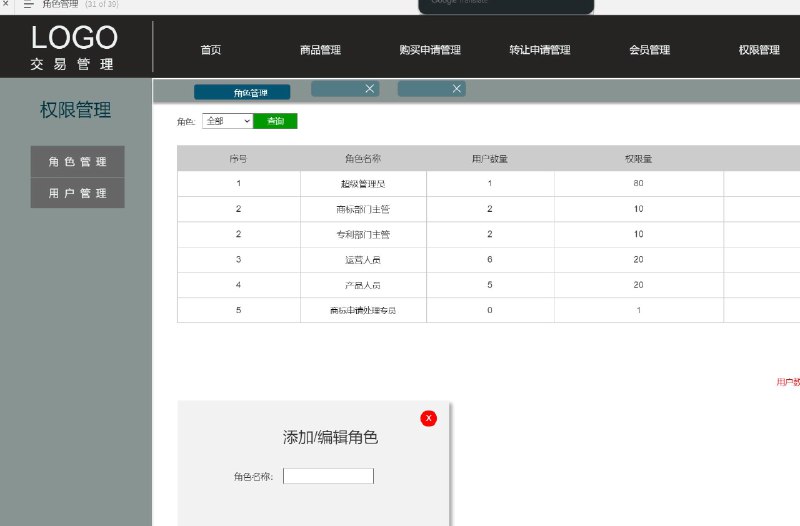Click the 权限管理 sidebar heading
800x526 pixels.
[76, 110]
